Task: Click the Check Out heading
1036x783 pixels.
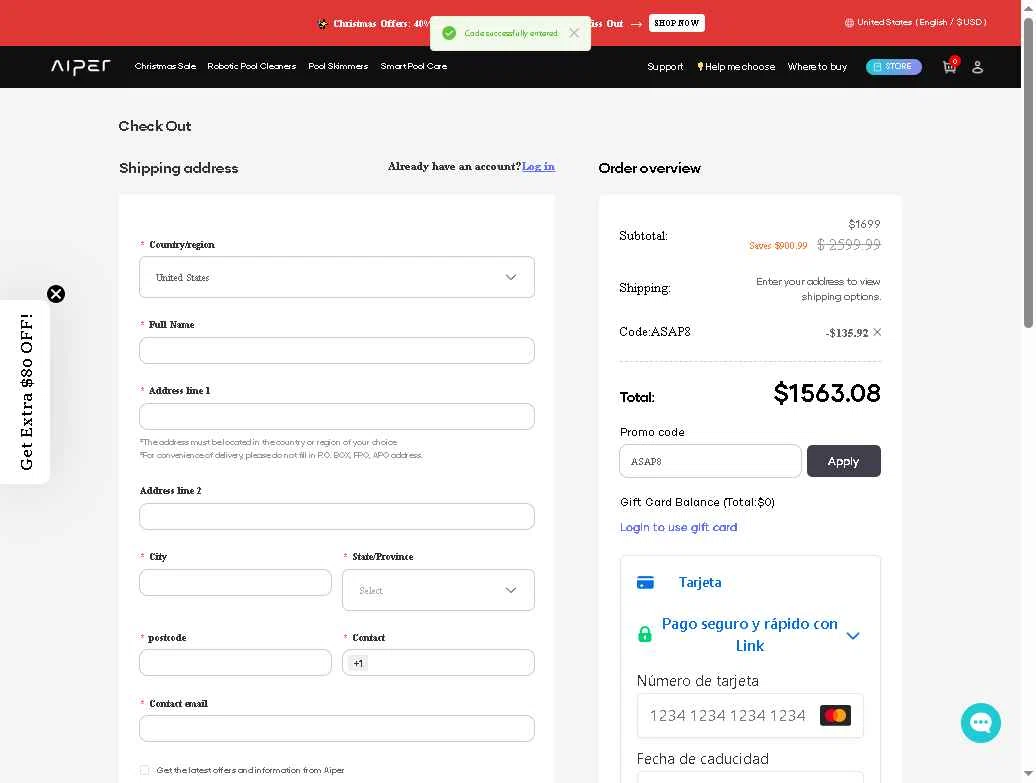Action: (155, 126)
